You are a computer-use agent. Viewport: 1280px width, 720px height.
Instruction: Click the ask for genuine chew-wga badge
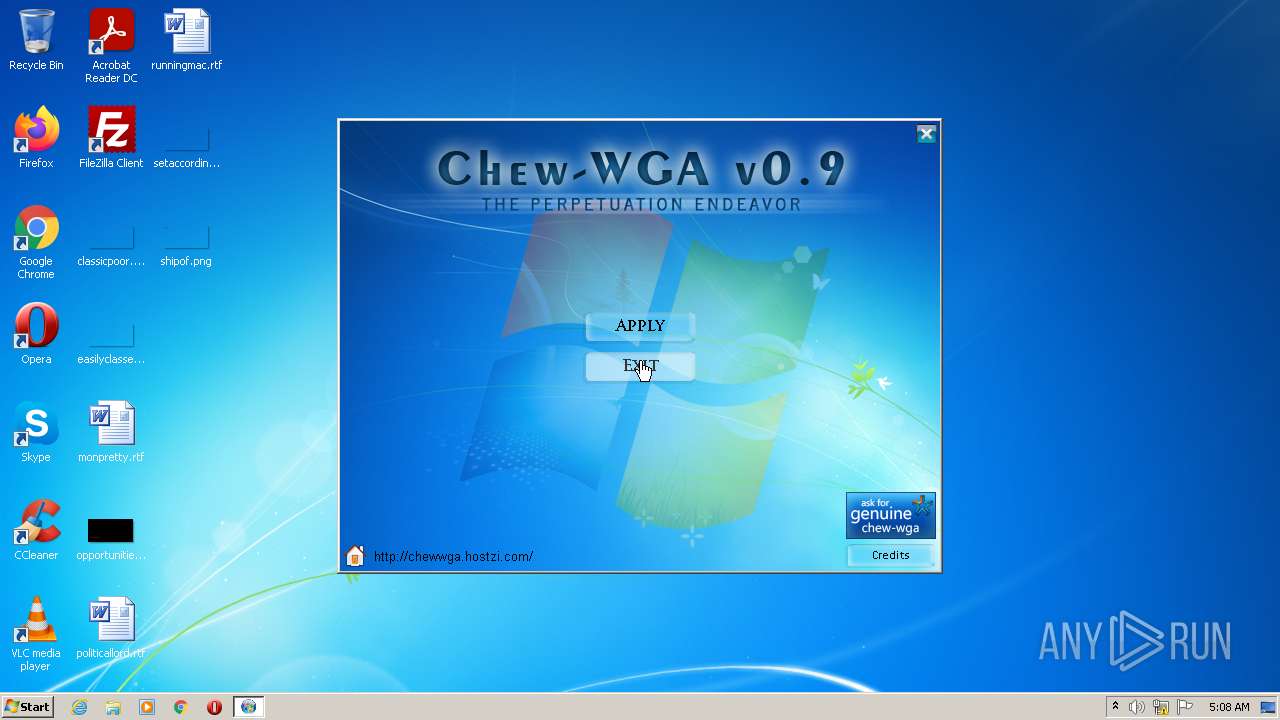(890, 515)
